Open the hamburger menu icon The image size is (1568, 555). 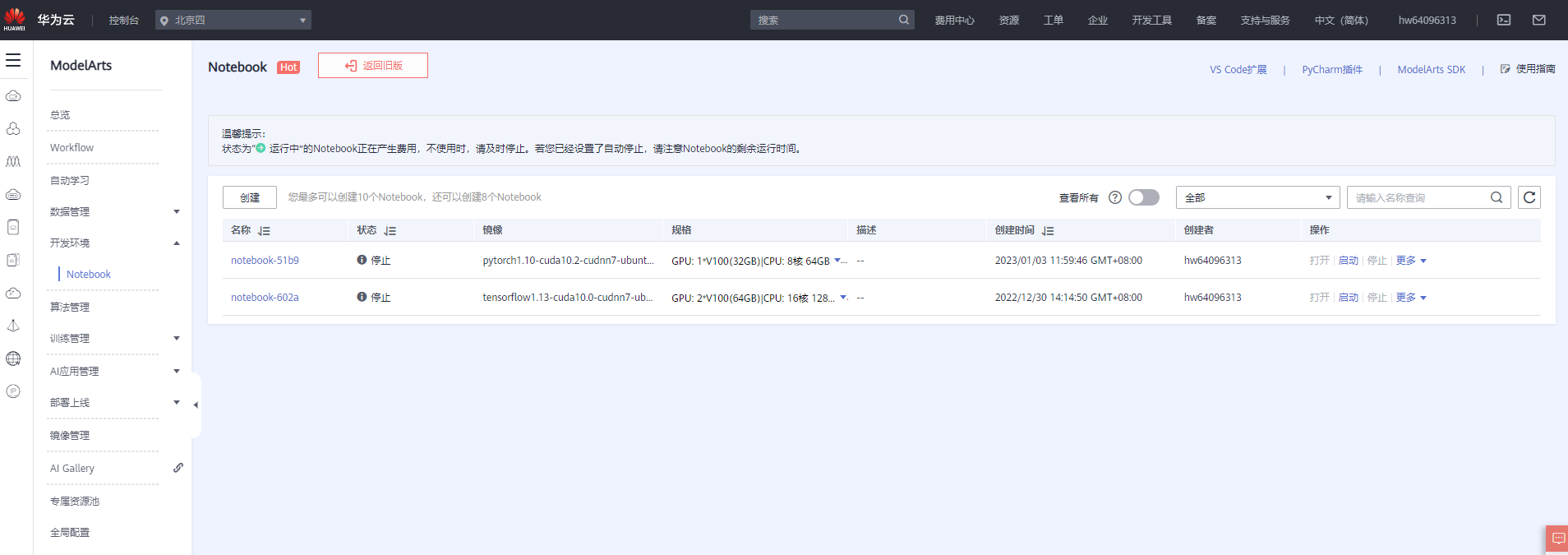(13, 60)
